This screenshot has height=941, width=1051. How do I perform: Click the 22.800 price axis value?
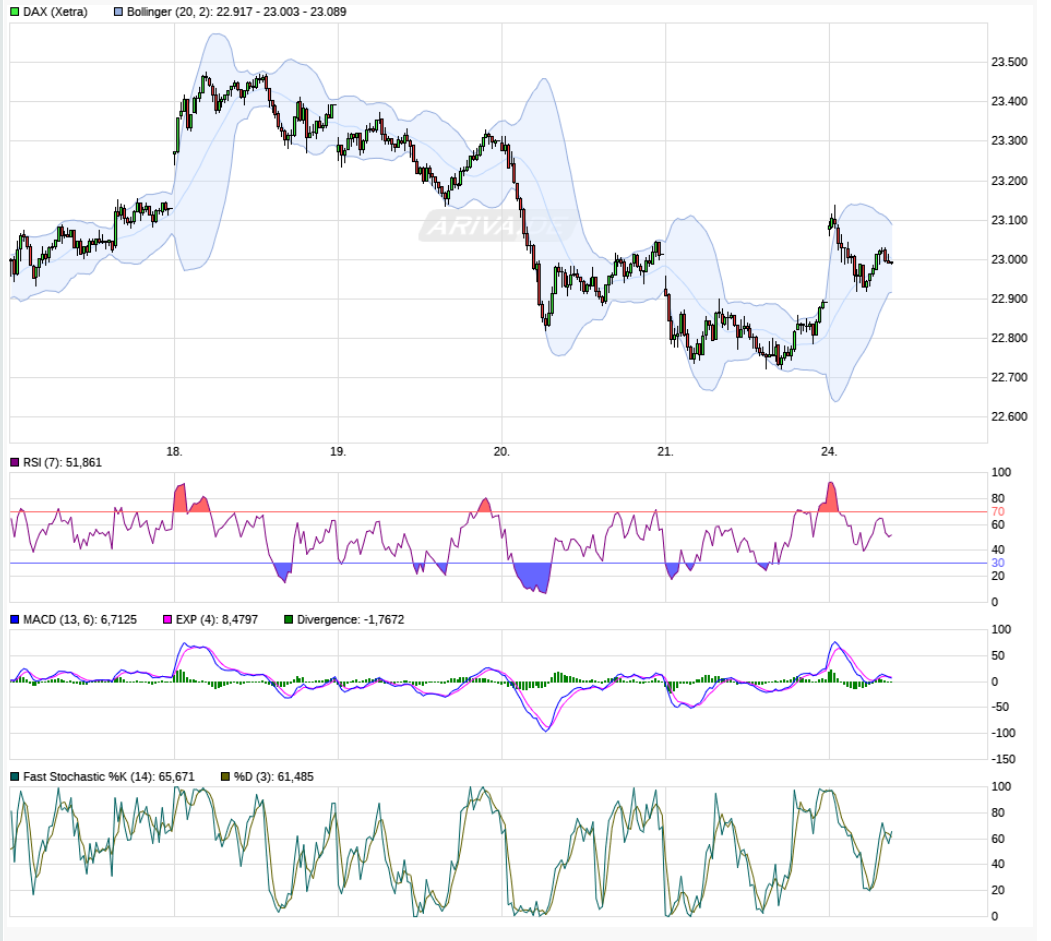click(1009, 338)
